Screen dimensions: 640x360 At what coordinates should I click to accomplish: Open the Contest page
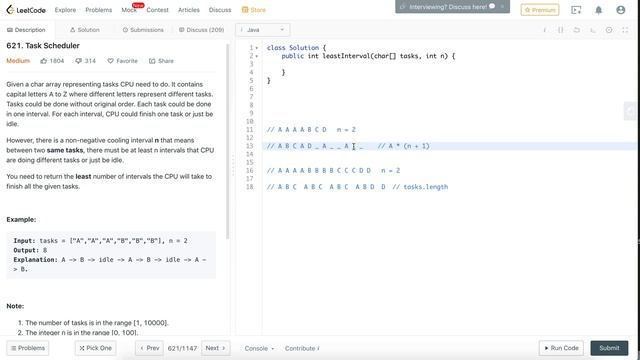click(x=157, y=10)
